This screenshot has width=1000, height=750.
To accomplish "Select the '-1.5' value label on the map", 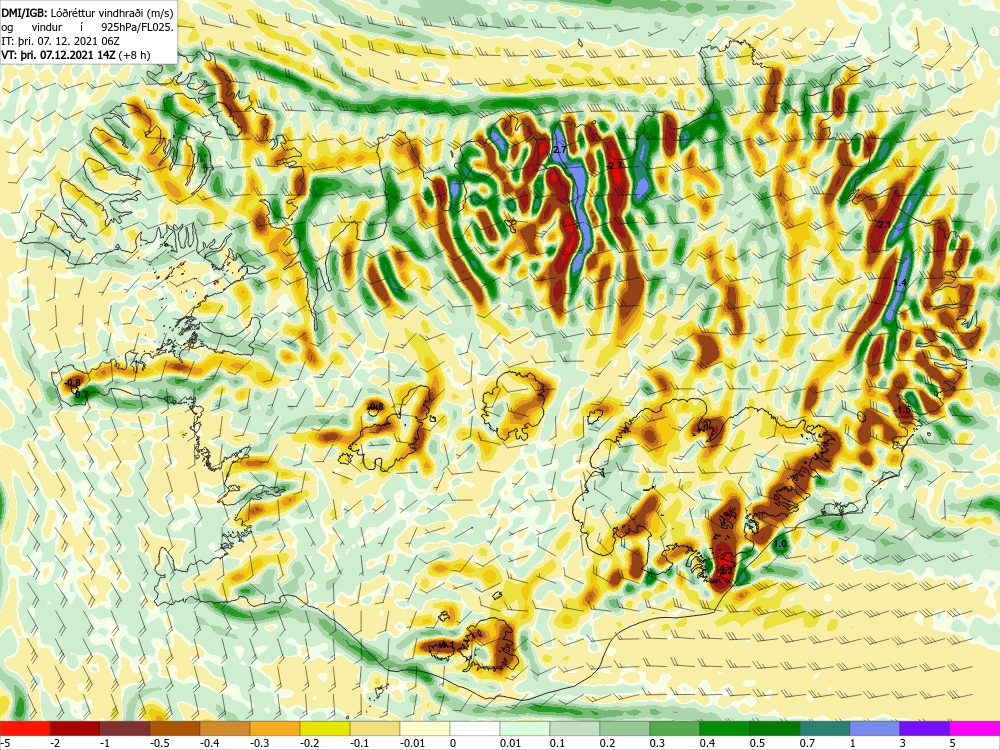I will (902, 409).
